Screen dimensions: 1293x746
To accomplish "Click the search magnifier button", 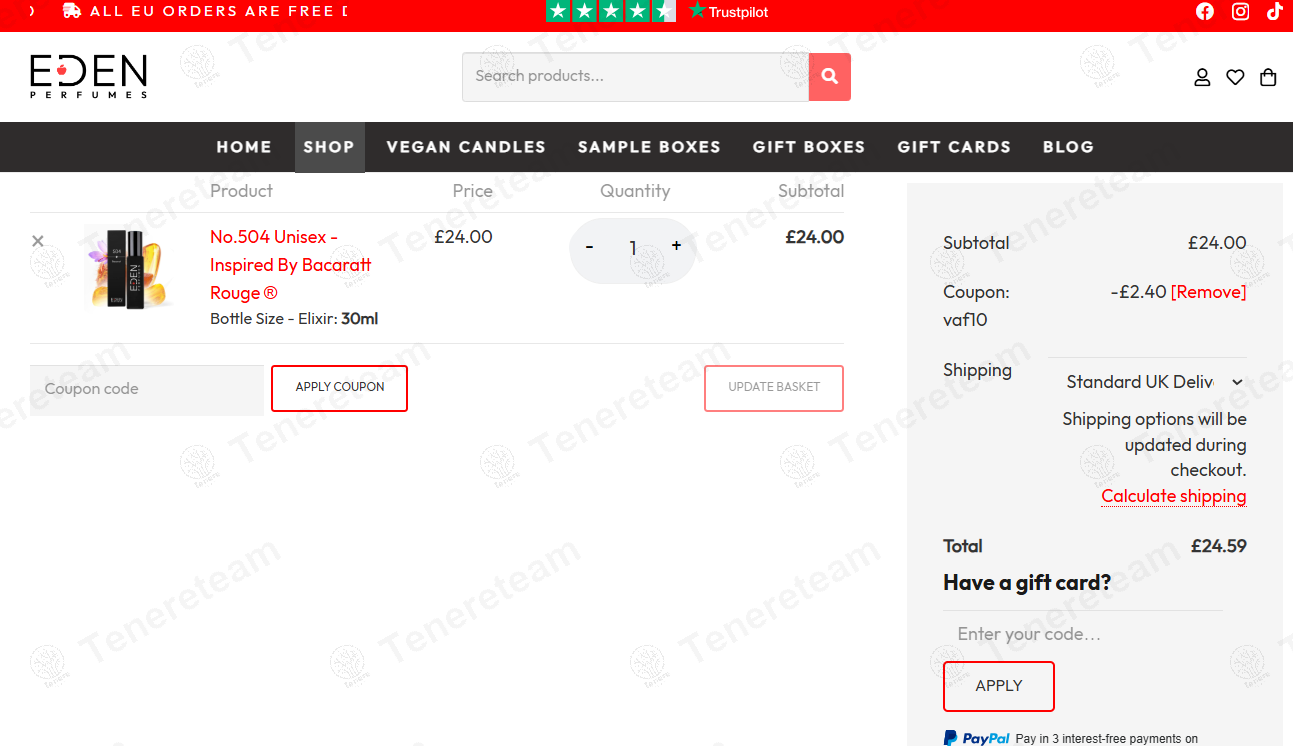I will 829,77.
